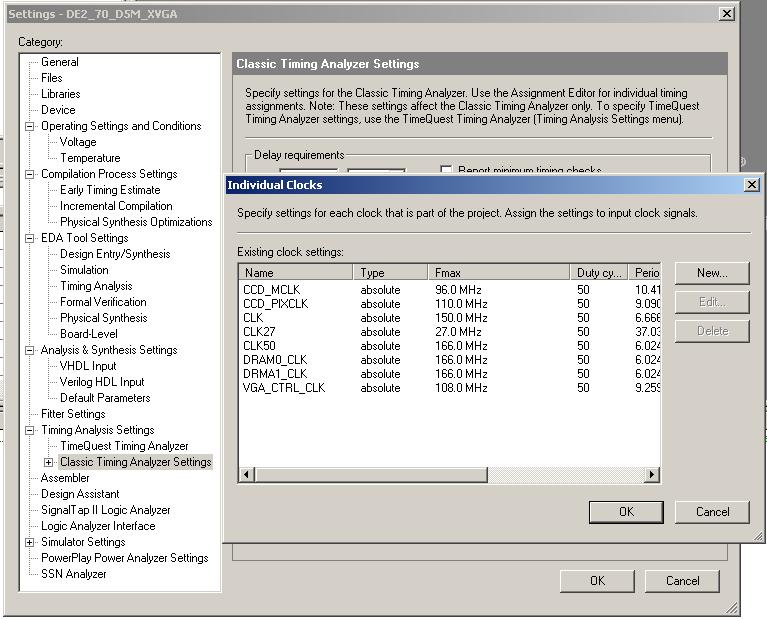Click OK in Settings window
The width and height of the screenshot is (767, 620).
(x=597, y=581)
